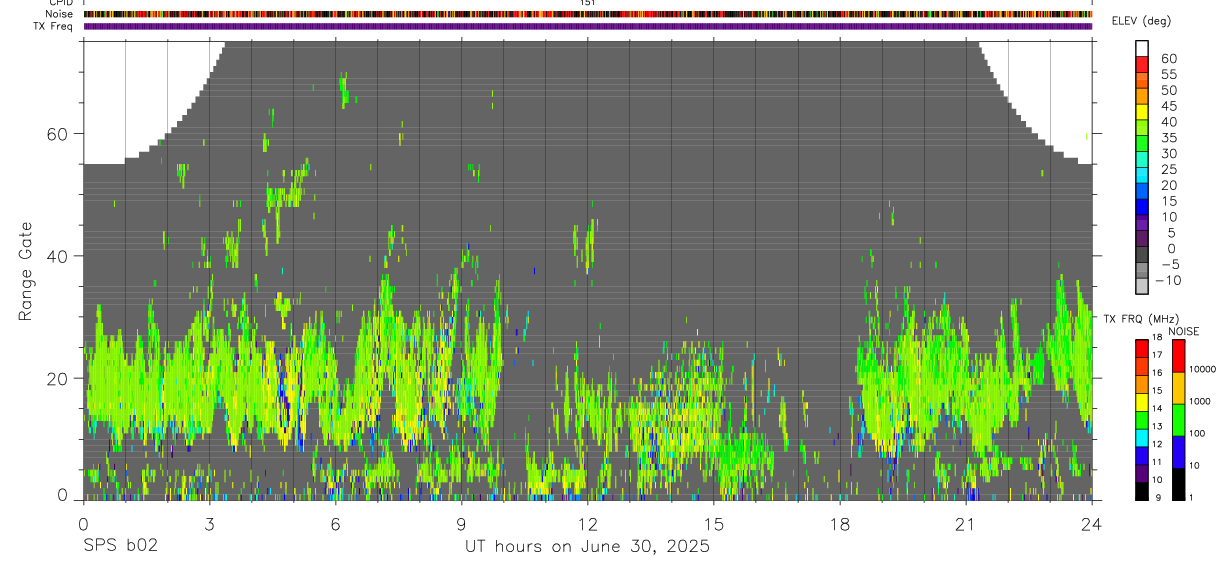Click the CPID value "151" at top
Viewport: 1228px width, 567px height.
coord(587,3)
